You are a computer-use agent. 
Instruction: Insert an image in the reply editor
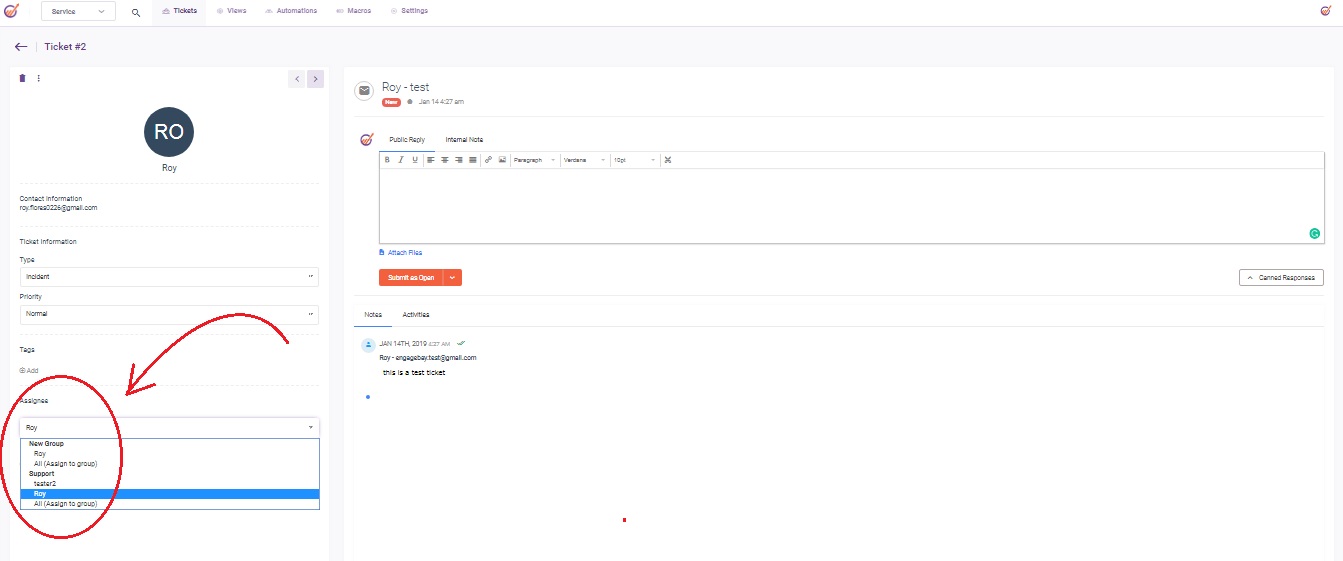tap(502, 160)
